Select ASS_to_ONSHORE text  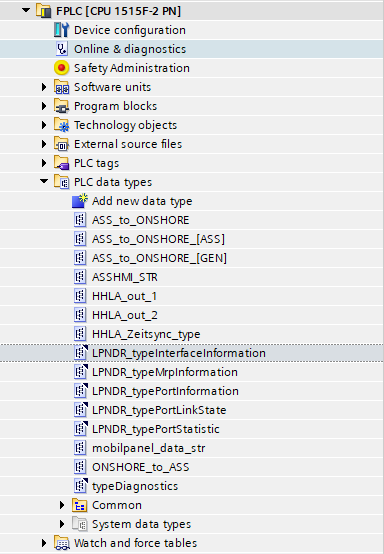(141, 220)
